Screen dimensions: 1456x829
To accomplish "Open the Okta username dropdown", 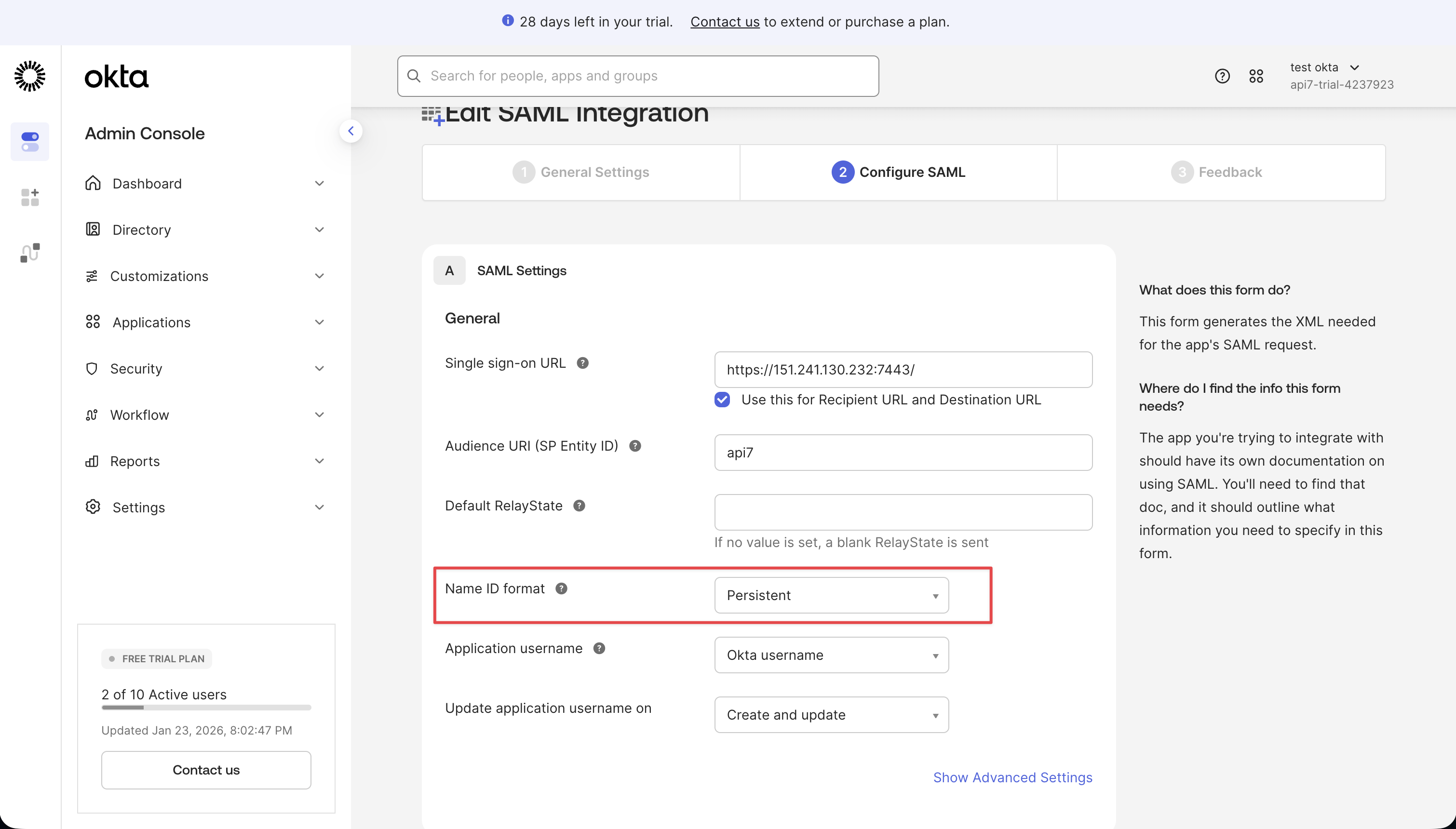I will tap(831, 655).
